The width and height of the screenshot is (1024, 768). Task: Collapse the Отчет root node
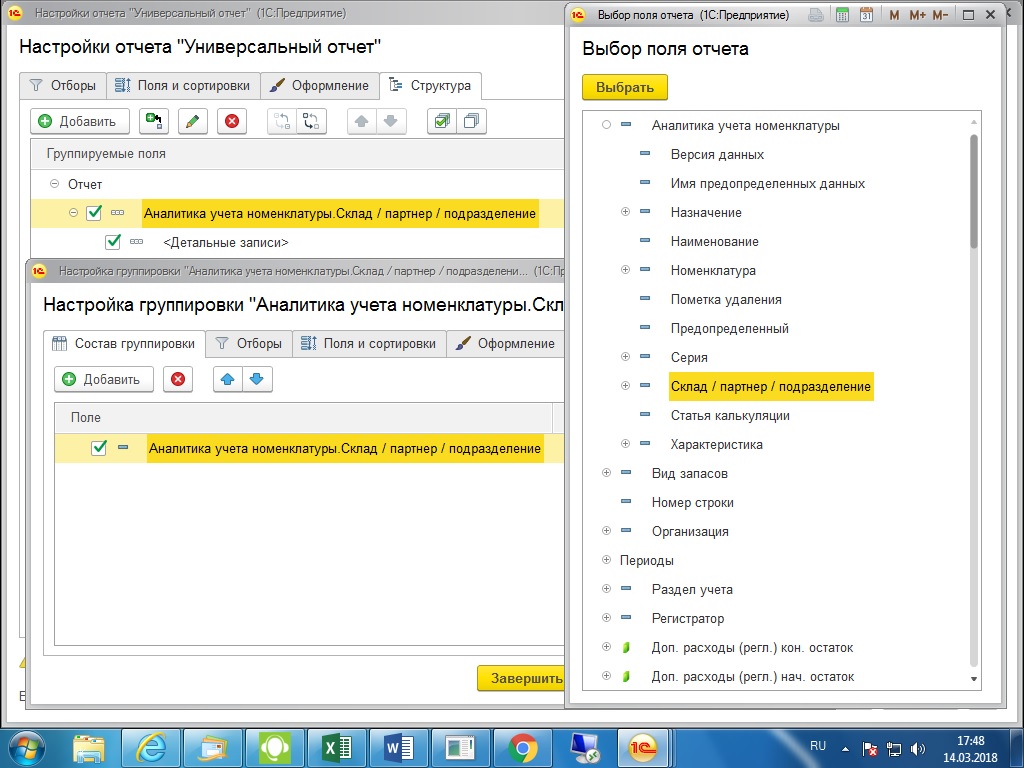pos(54,184)
